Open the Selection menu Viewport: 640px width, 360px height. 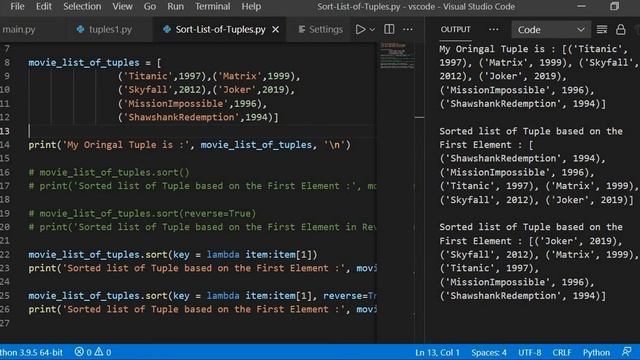click(x=82, y=7)
